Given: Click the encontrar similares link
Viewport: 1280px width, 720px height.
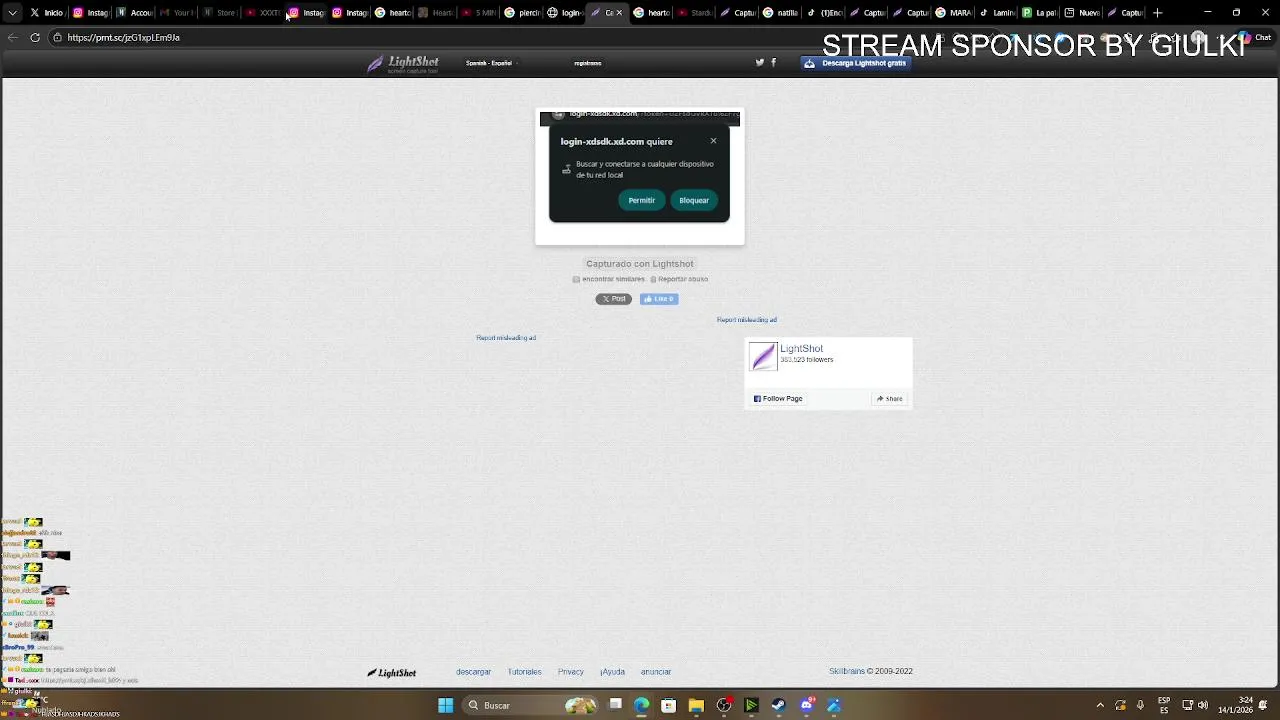Looking at the screenshot, I should click(609, 279).
